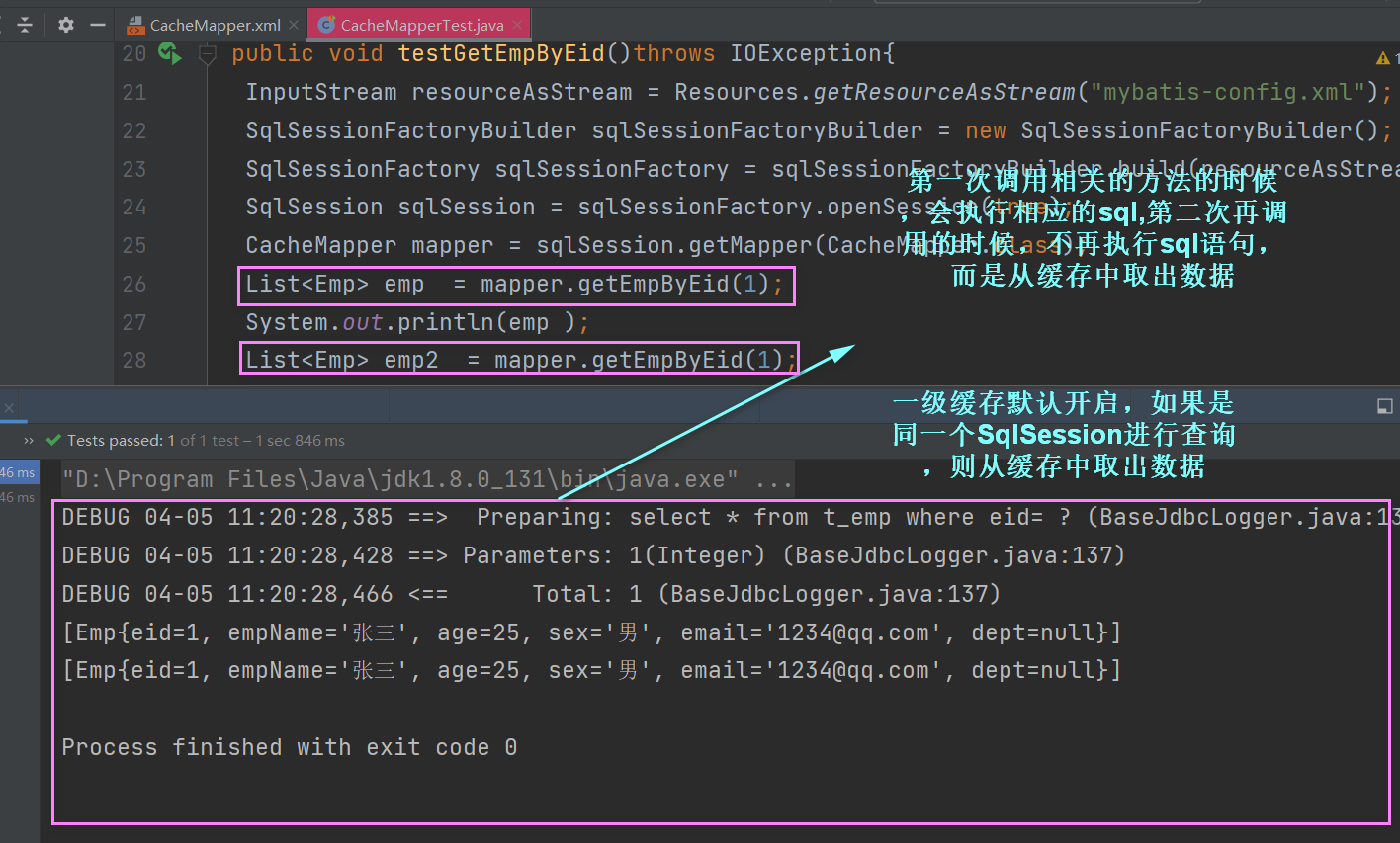Switch to CacheMapper.xml tab
The image size is (1400, 843).
[216, 25]
